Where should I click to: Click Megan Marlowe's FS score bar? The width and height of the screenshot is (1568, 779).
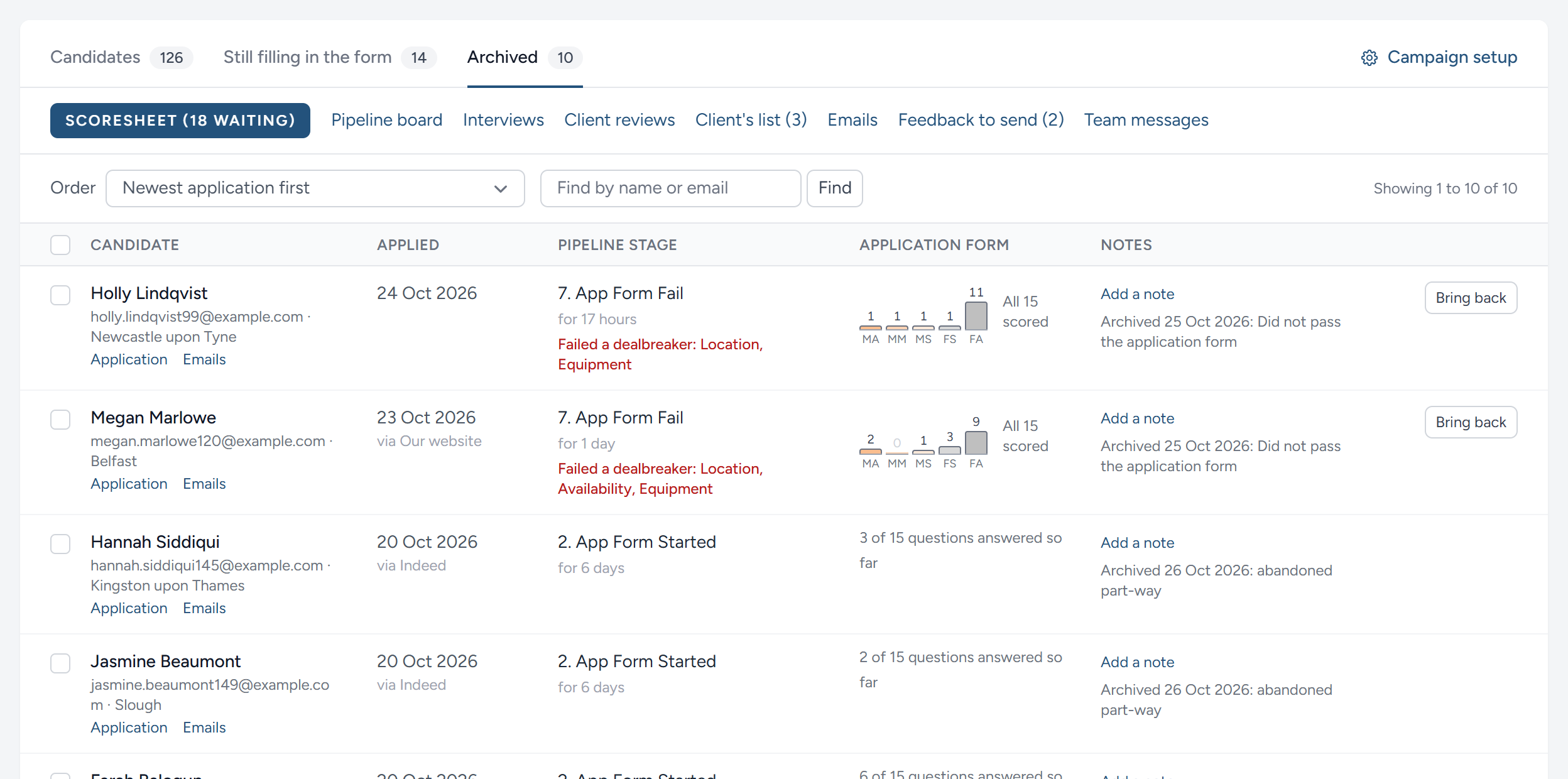[949, 450]
